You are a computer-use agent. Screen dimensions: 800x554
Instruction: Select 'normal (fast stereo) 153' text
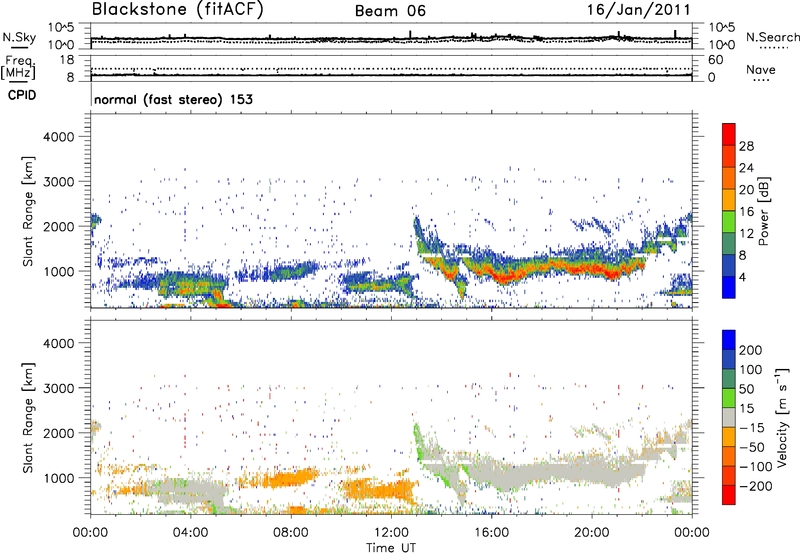(x=173, y=99)
